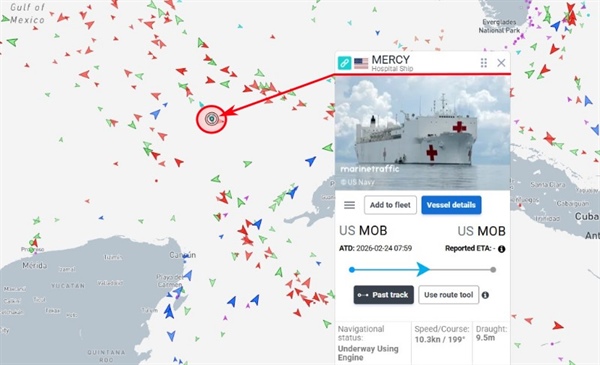Click the Mérida city label on map

[x=34, y=265]
